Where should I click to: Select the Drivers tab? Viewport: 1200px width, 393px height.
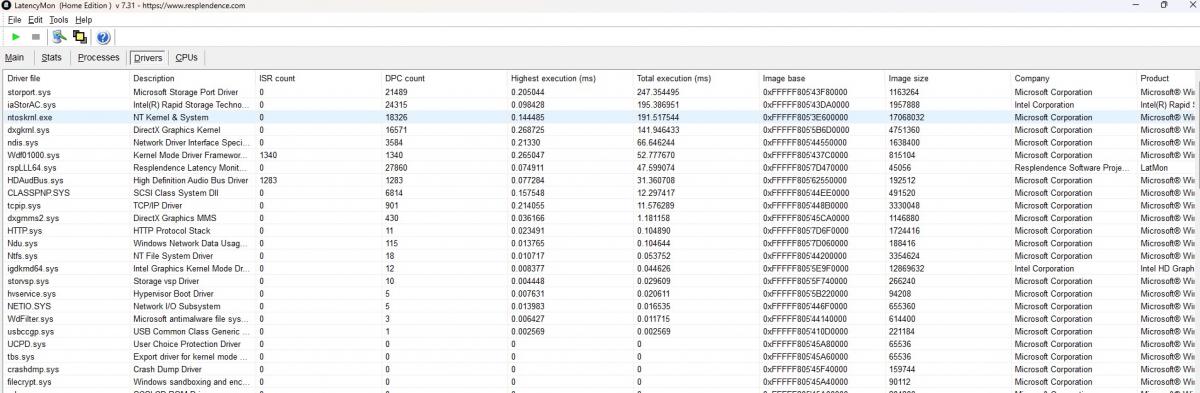click(149, 58)
